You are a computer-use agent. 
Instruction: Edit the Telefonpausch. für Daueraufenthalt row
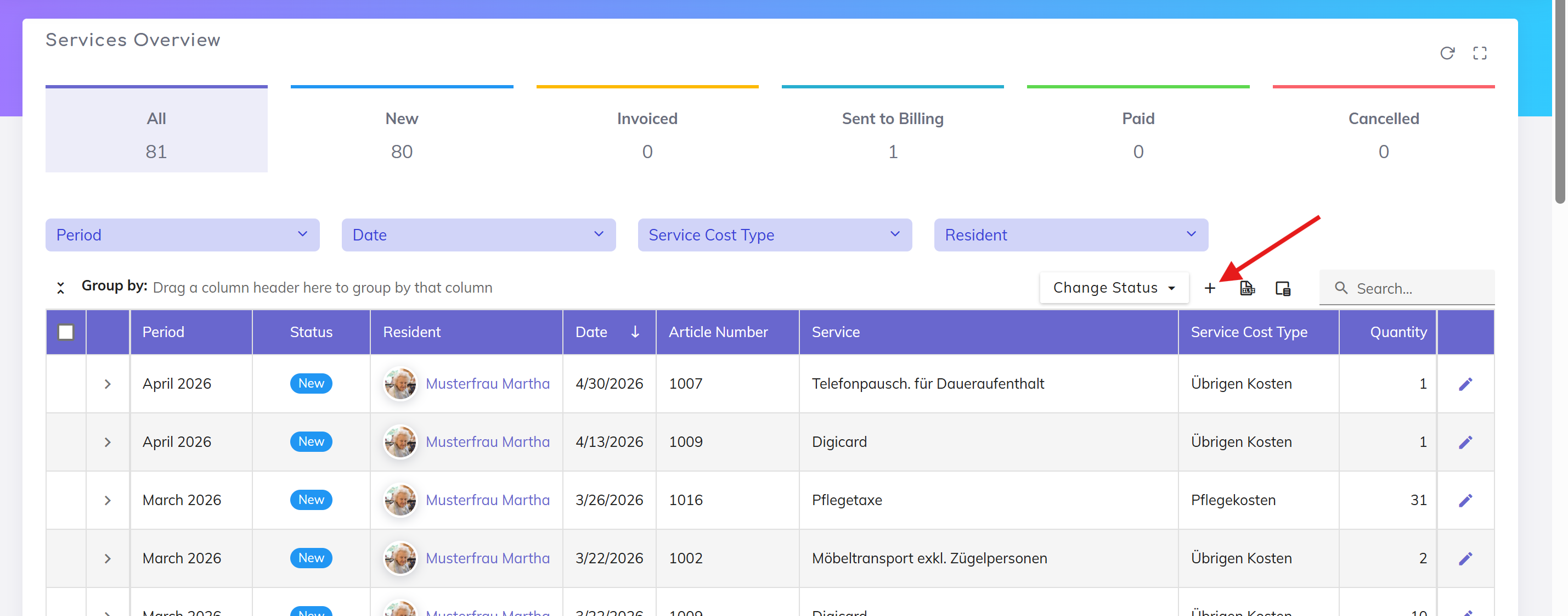(1465, 384)
